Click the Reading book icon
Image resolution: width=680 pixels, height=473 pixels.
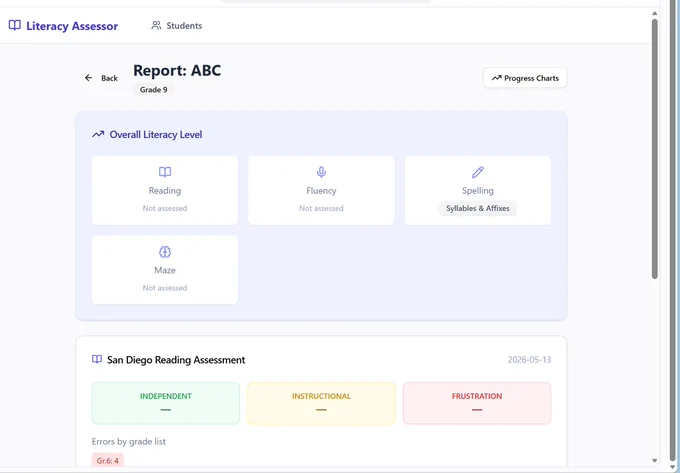click(x=165, y=172)
